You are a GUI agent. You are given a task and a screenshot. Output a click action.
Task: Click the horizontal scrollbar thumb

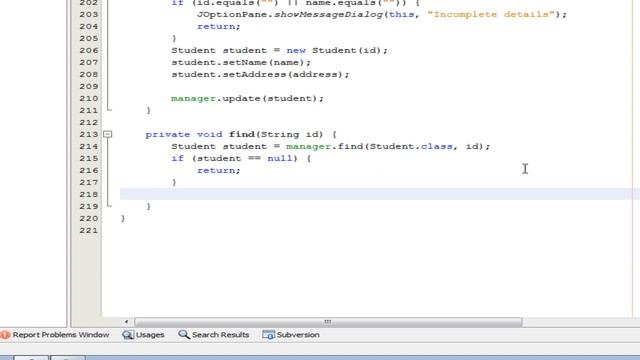pyautogui.click(x=328, y=322)
